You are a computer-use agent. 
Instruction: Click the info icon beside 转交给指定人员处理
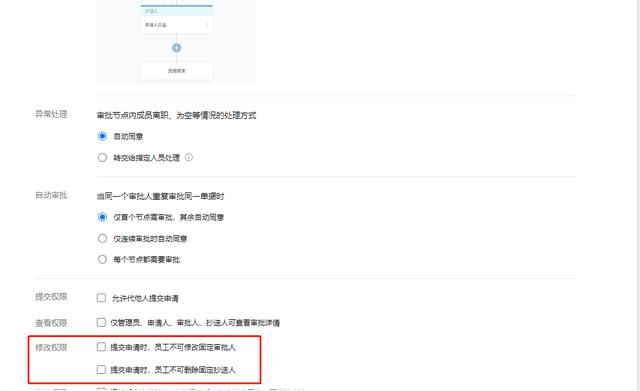[189, 157]
